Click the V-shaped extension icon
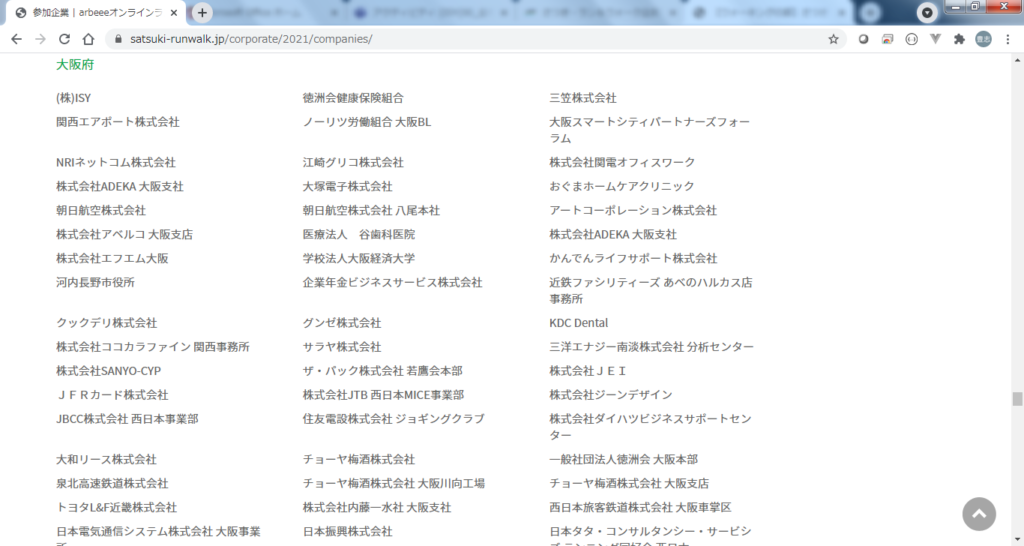The width and height of the screenshot is (1024, 546). click(935, 39)
